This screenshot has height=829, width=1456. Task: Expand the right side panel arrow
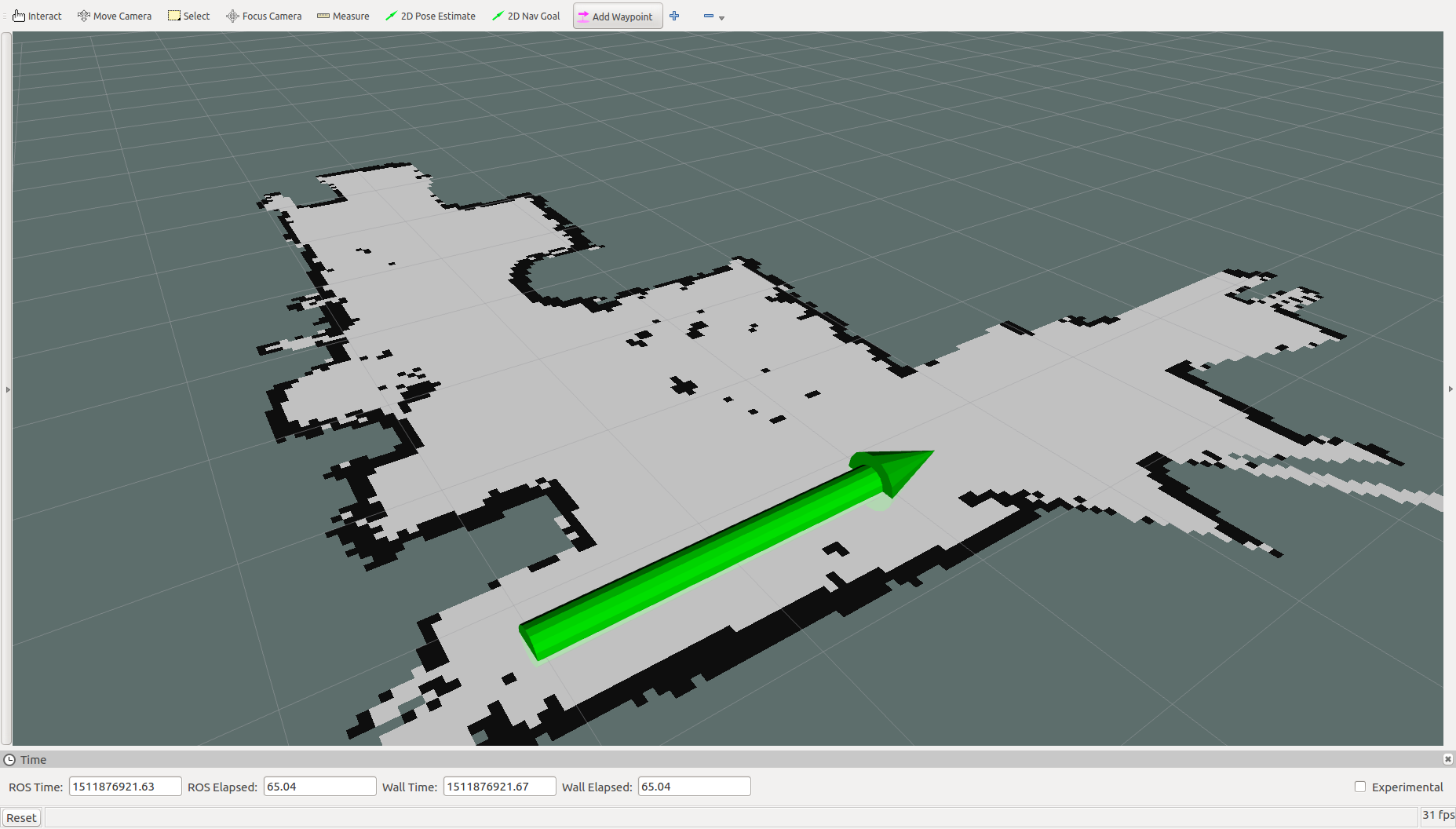(x=1450, y=389)
